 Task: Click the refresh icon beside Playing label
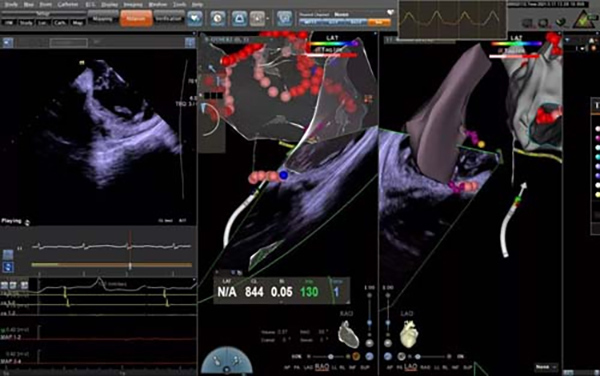point(27,222)
